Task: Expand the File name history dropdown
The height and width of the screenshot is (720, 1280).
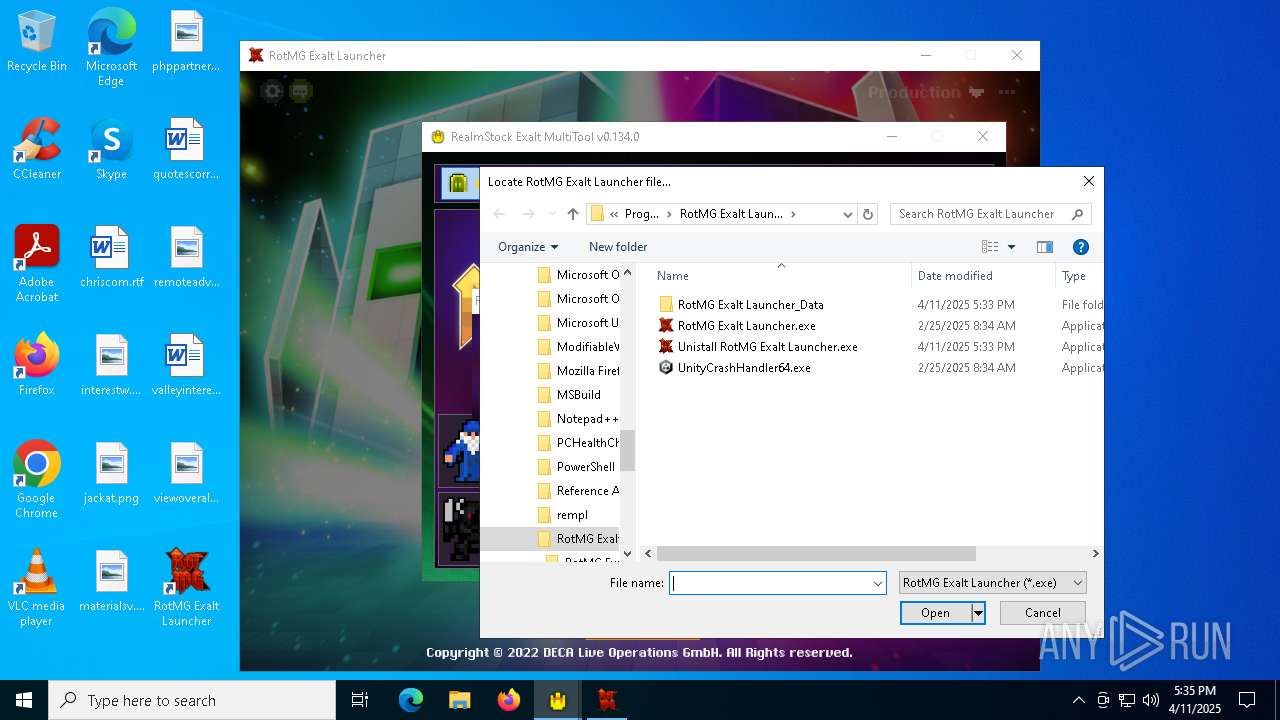Action: click(x=878, y=583)
